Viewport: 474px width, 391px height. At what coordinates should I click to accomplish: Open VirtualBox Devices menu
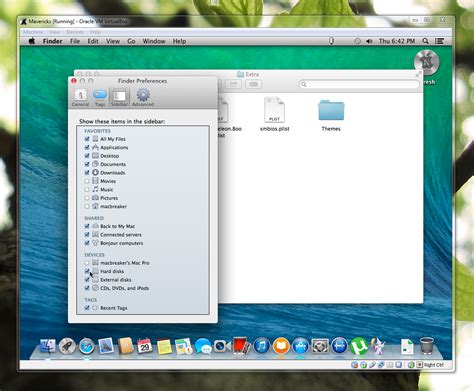pos(75,32)
